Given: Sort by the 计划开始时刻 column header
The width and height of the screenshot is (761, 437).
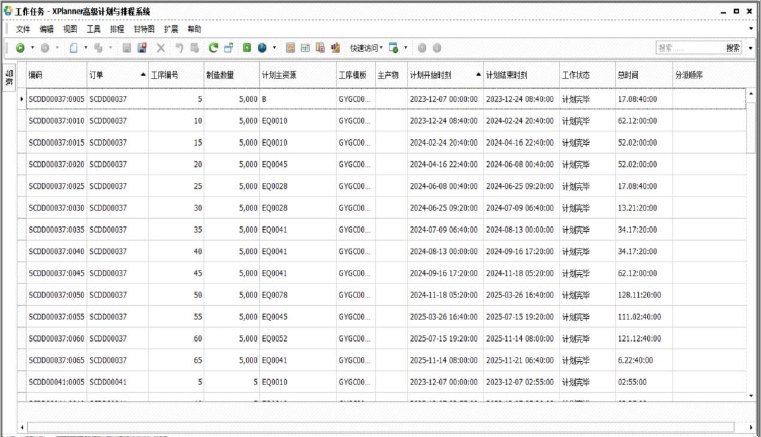Looking at the screenshot, I should point(445,75).
